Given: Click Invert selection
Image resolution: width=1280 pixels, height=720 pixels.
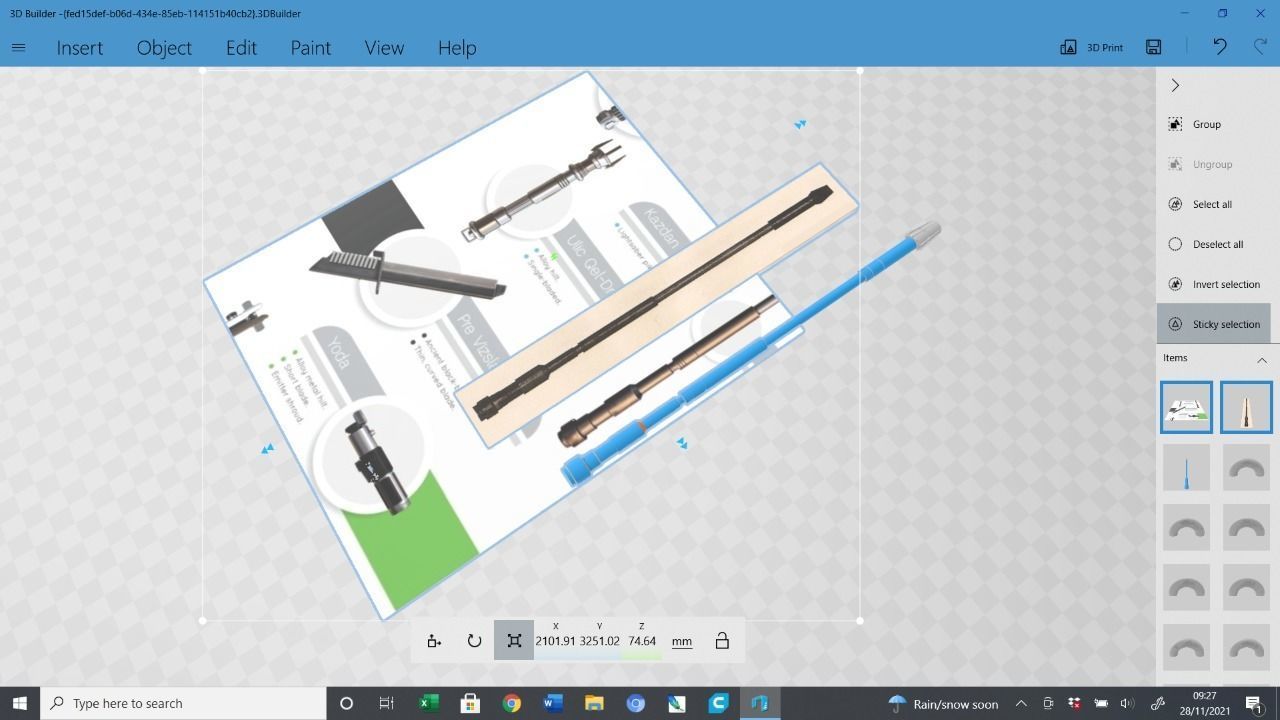Looking at the screenshot, I should pyautogui.click(x=1214, y=284).
